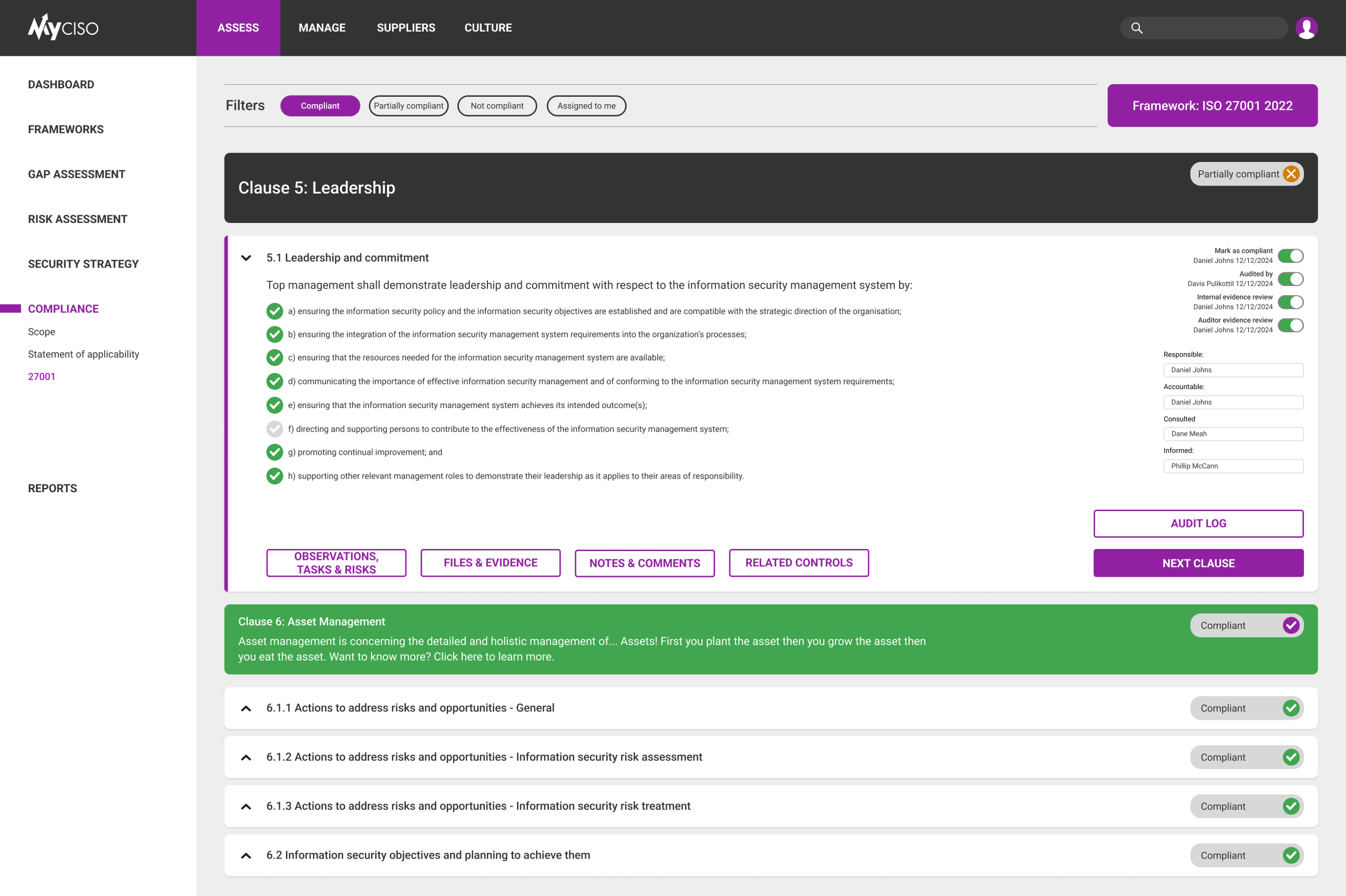Open FILES & EVIDENCE

pyautogui.click(x=490, y=563)
